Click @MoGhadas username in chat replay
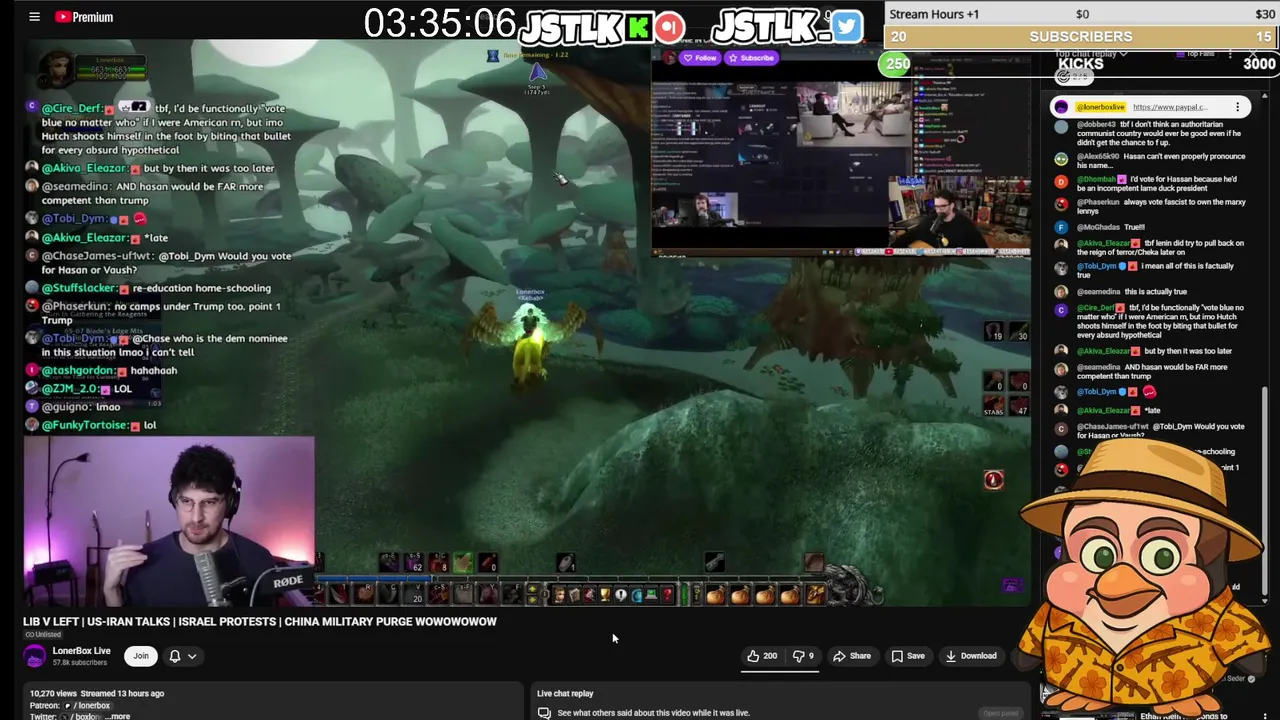 pyautogui.click(x=1098, y=227)
